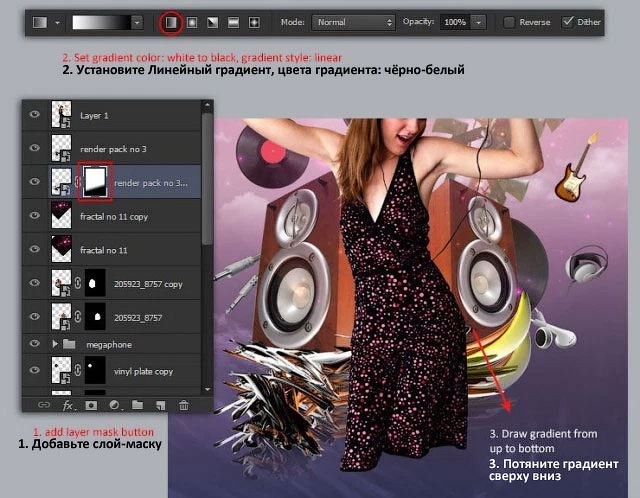The height and width of the screenshot is (498, 640).
Task: Click the black-to-white gradient preview swatch
Action: tap(102, 22)
